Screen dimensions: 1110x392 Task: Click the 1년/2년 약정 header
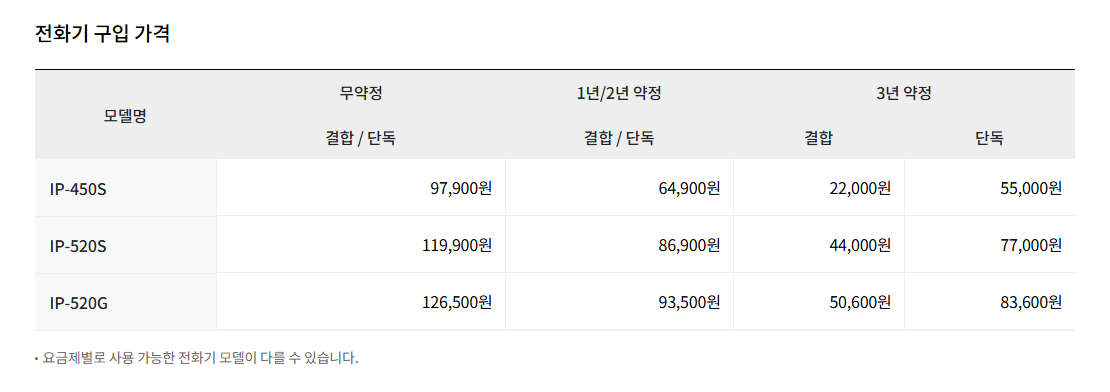pyautogui.click(x=619, y=93)
